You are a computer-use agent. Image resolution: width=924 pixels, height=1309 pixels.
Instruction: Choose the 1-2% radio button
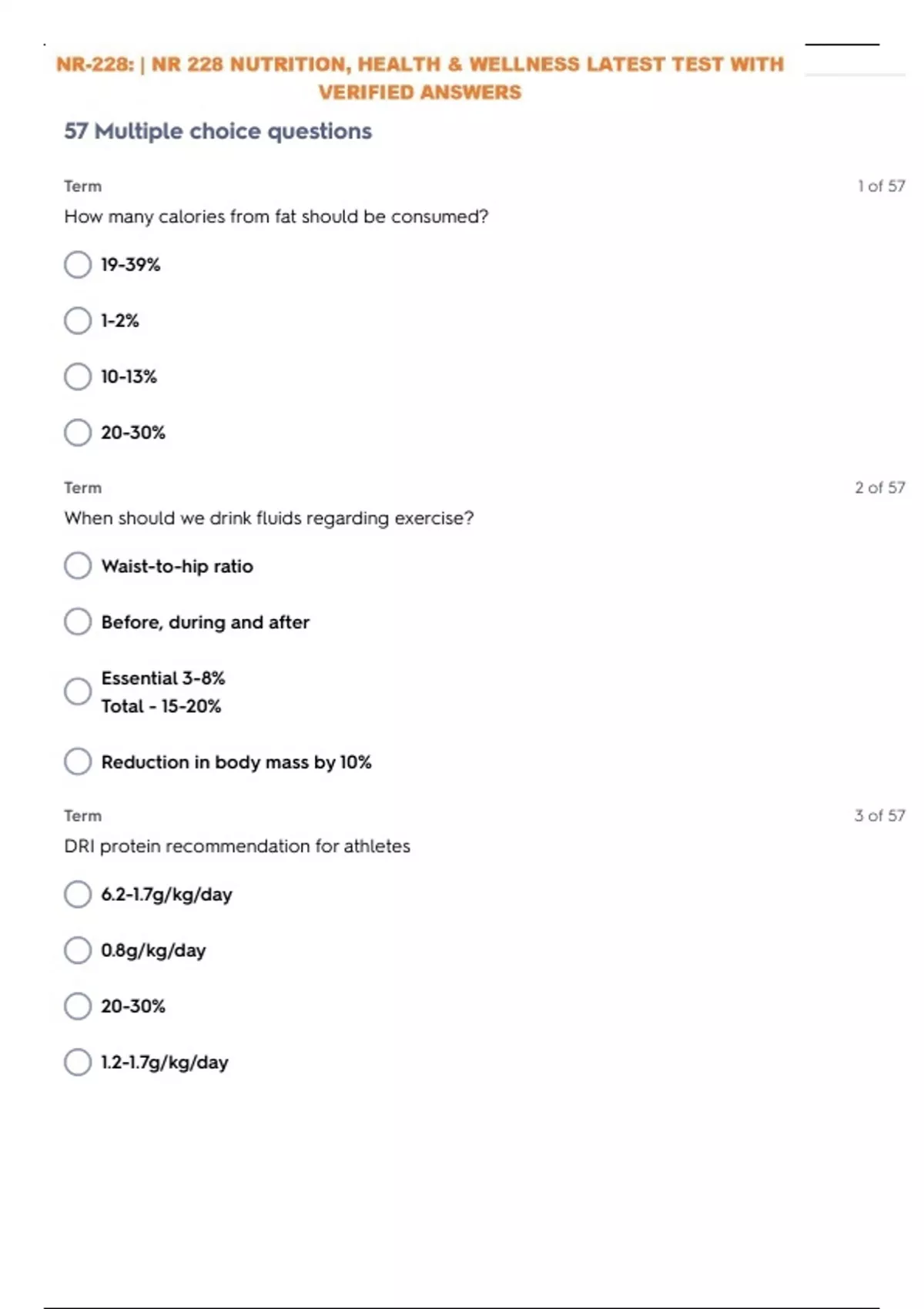78,320
